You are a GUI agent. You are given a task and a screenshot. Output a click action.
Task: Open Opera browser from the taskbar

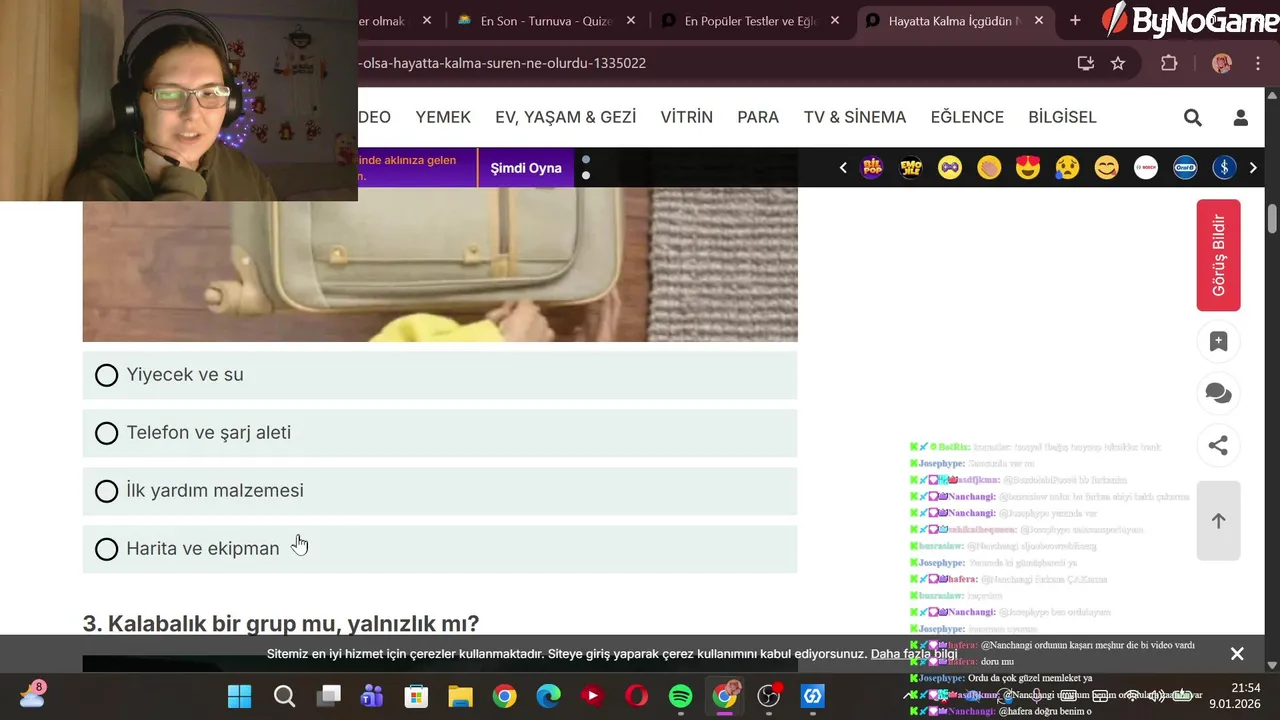(636, 696)
